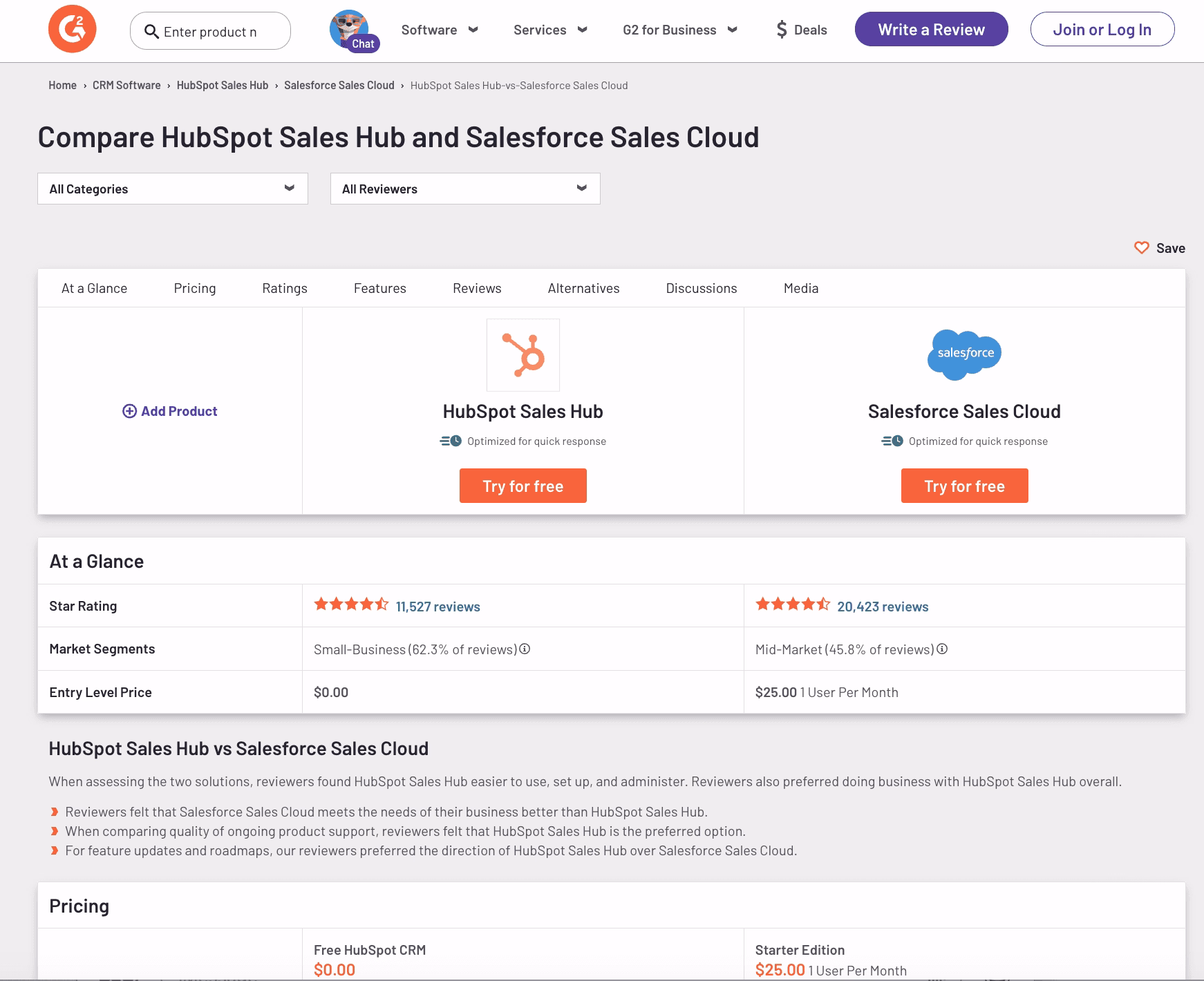Open the 20,423 reviews link

pyautogui.click(x=883, y=607)
